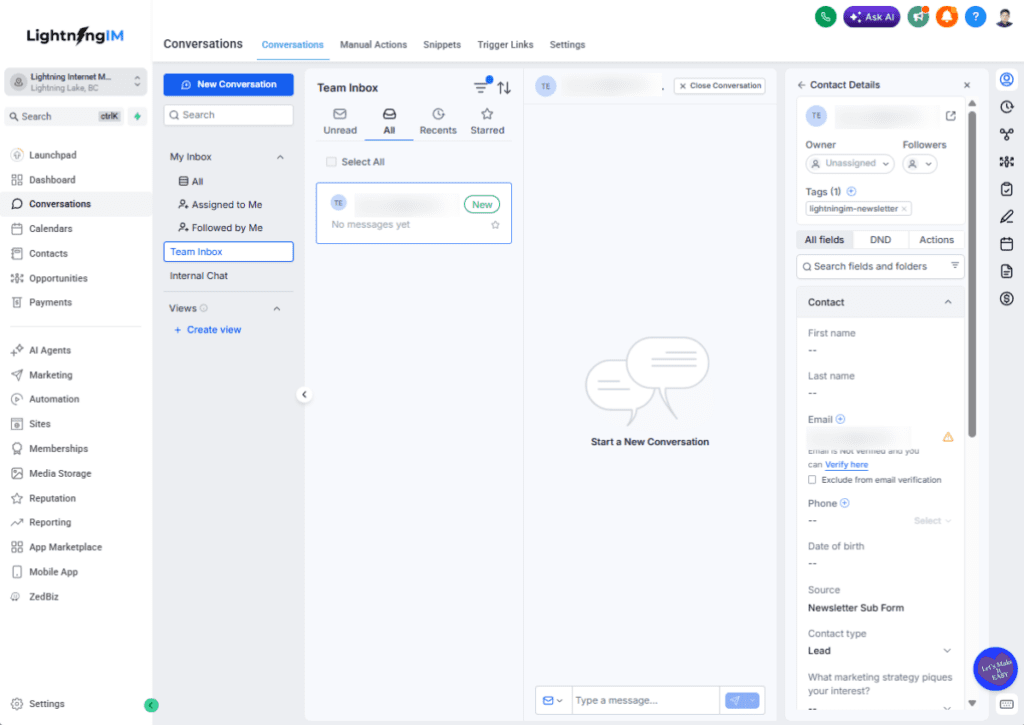Open the Contact type Lead dropdown
Screen dimensions: 1024x725
tap(879, 650)
